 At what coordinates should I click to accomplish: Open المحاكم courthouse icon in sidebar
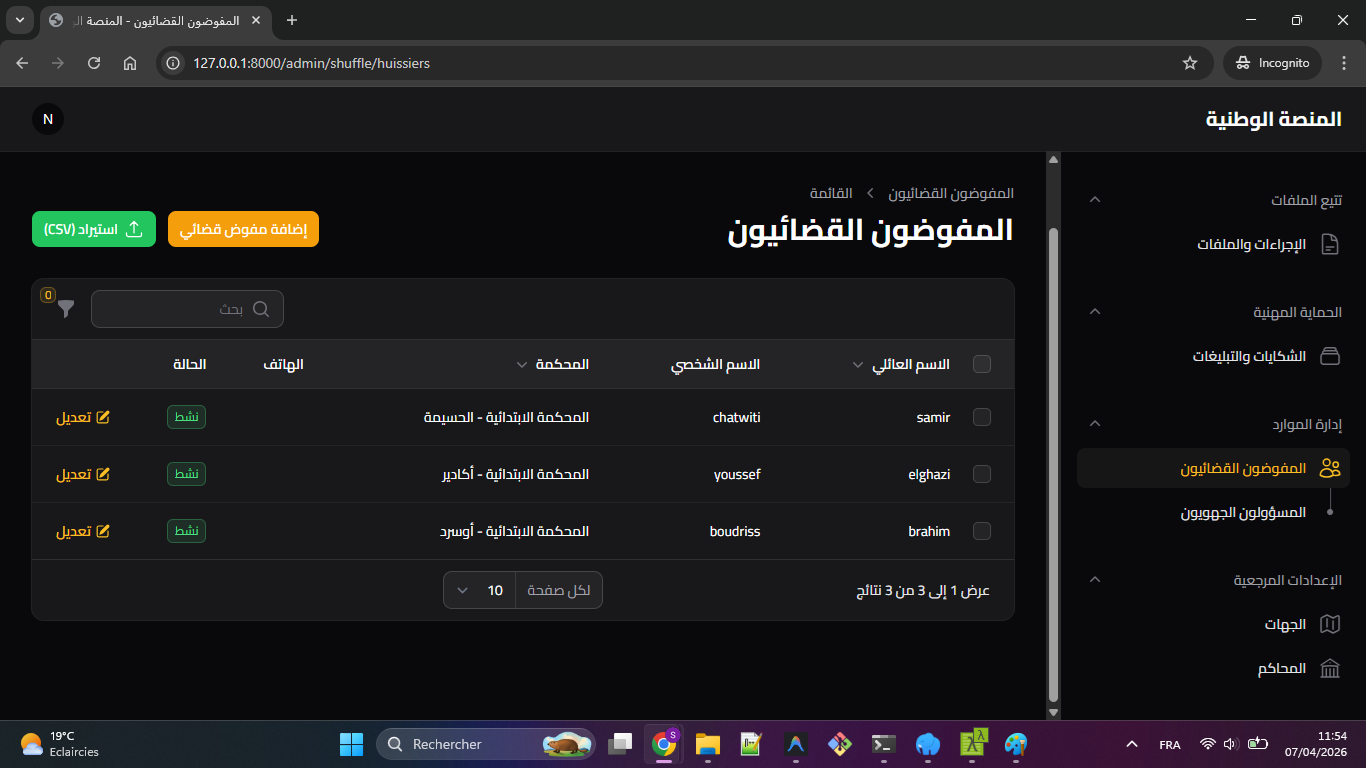point(1329,669)
